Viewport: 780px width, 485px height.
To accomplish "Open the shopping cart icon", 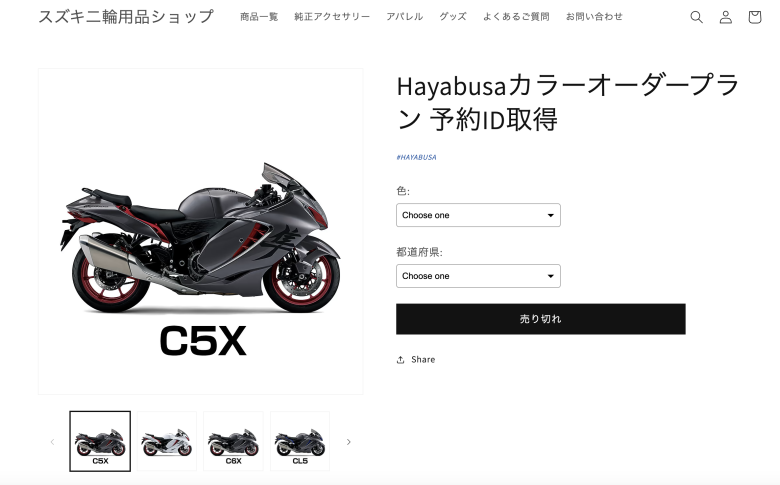I will pyautogui.click(x=755, y=17).
